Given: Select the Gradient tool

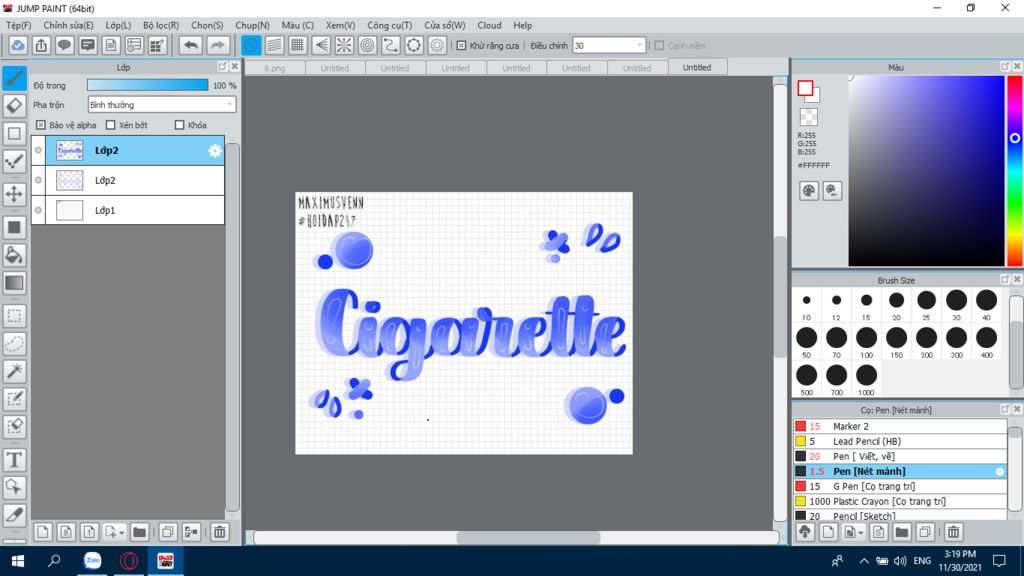Looking at the screenshot, I should click(x=14, y=283).
